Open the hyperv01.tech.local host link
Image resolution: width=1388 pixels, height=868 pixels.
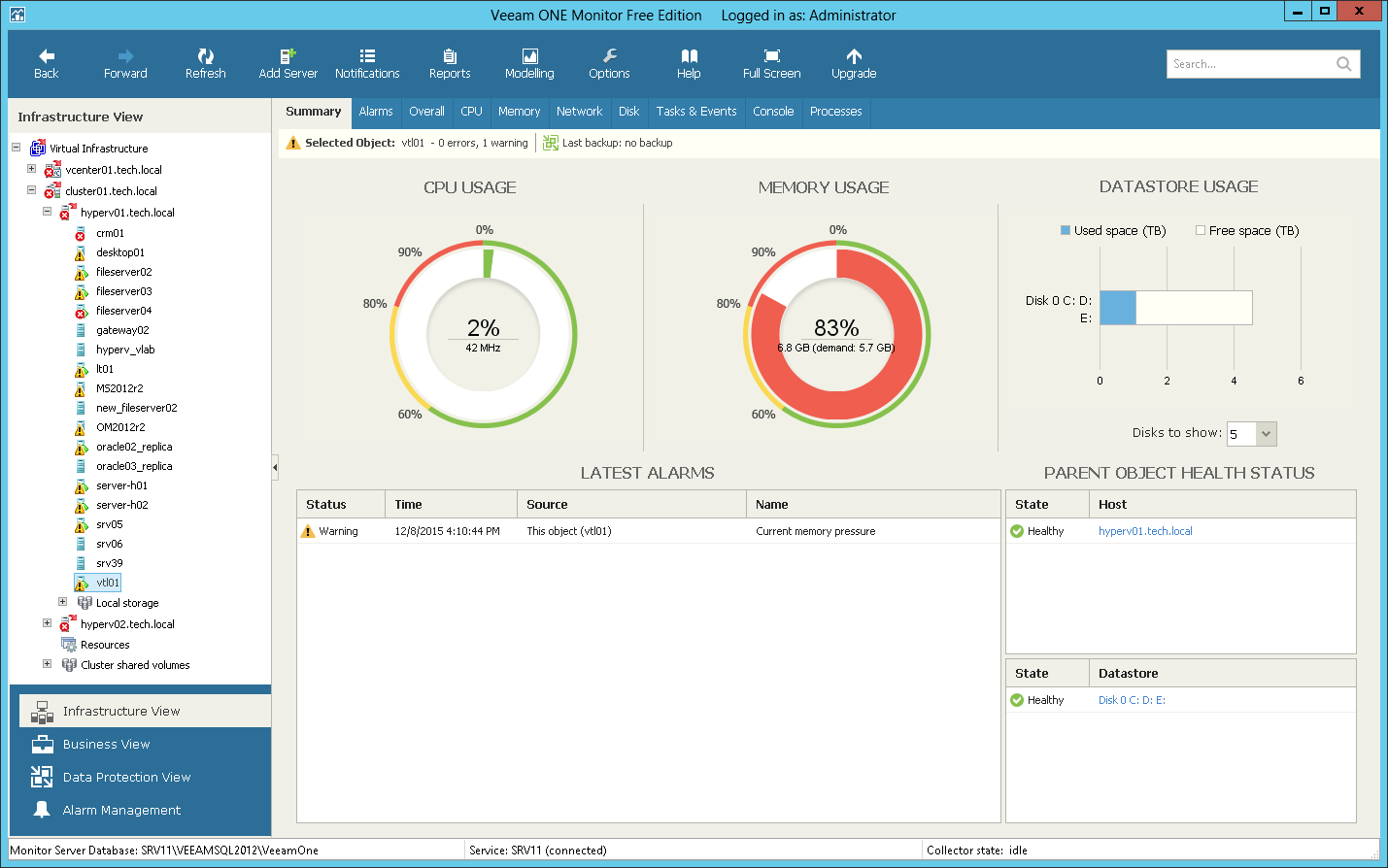pyautogui.click(x=1145, y=531)
